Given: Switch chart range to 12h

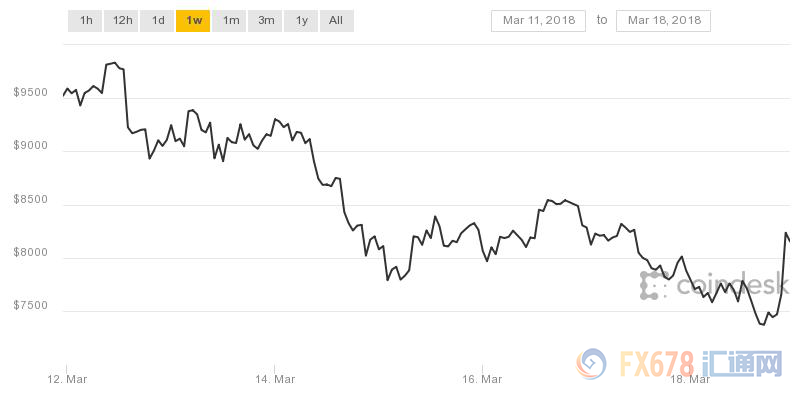Looking at the screenshot, I should [x=122, y=20].
